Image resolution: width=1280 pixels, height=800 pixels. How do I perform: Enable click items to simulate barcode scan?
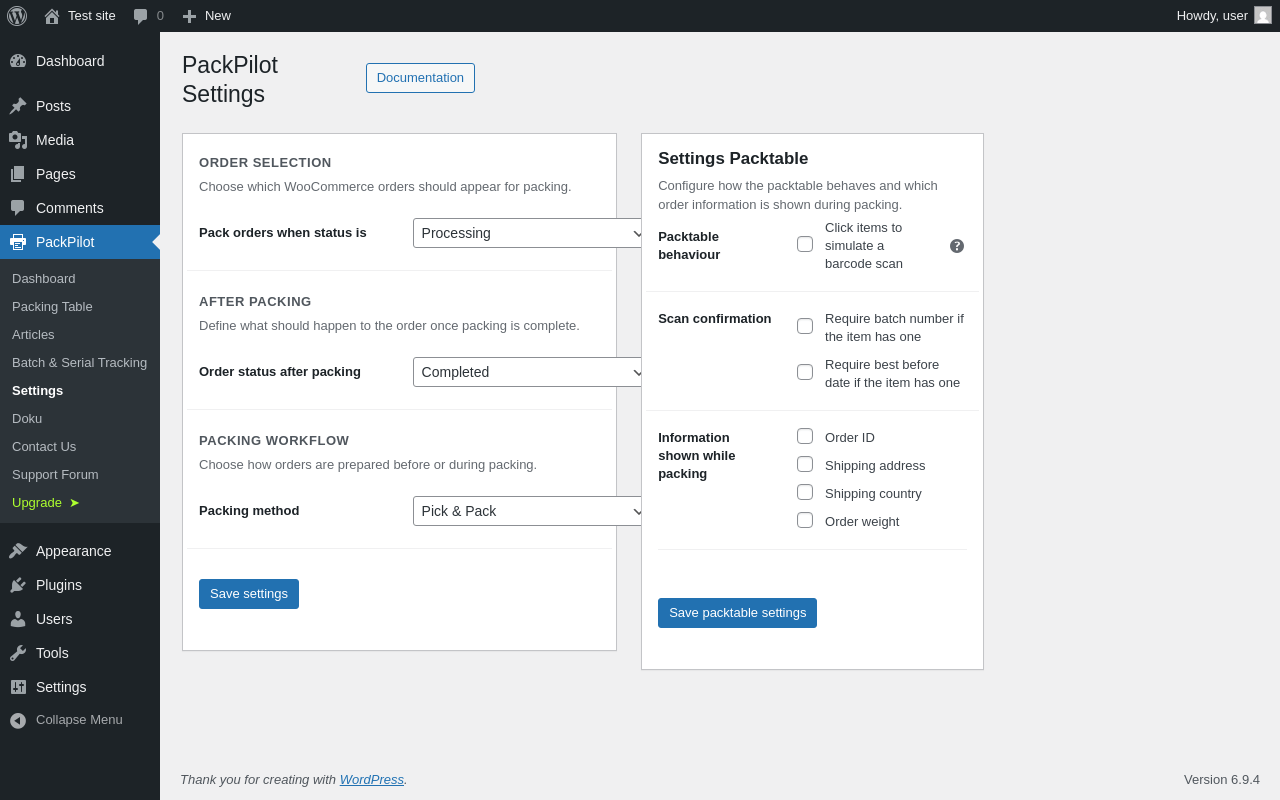[805, 244]
